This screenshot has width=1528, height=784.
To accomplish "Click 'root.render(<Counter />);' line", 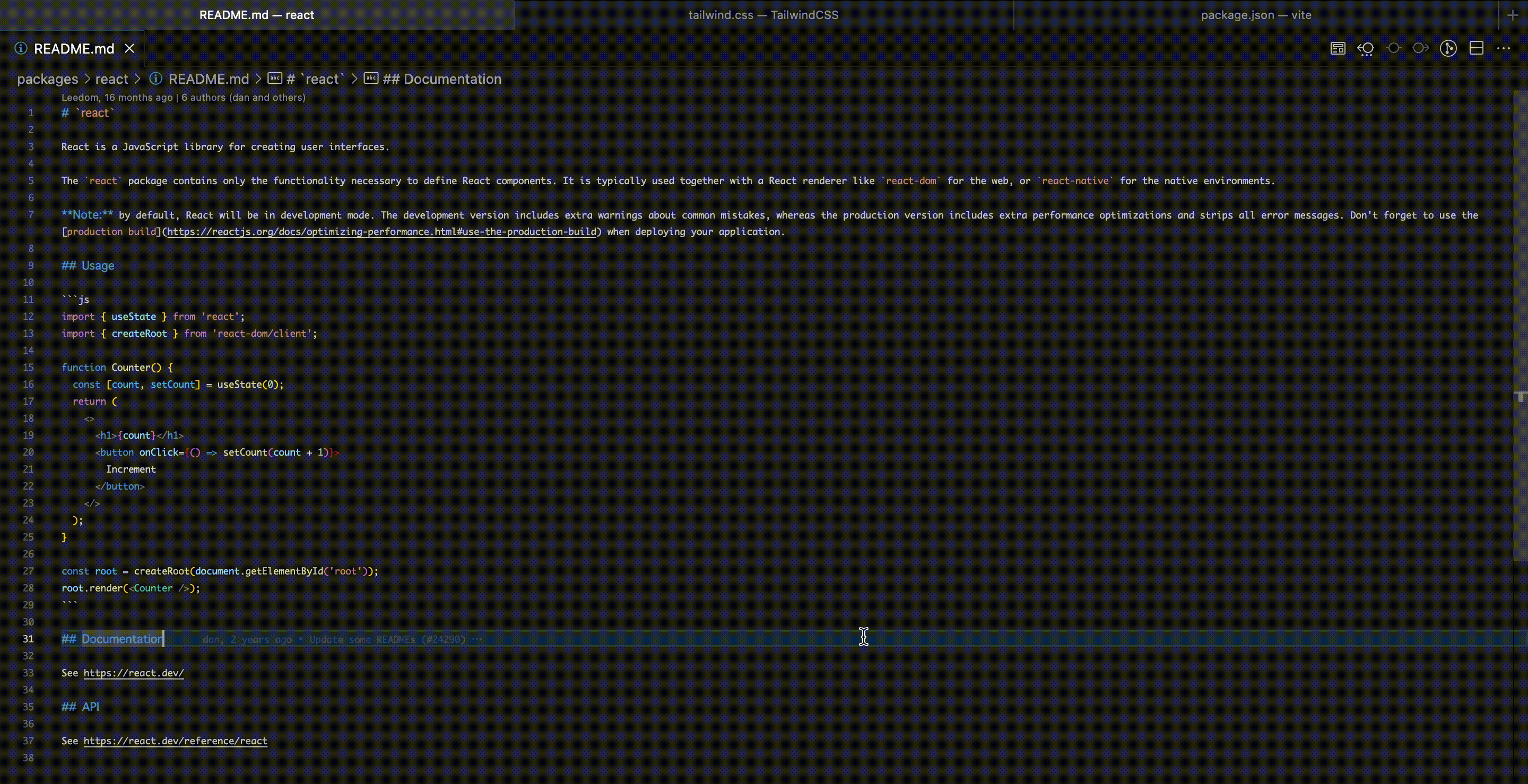I will coord(131,588).
